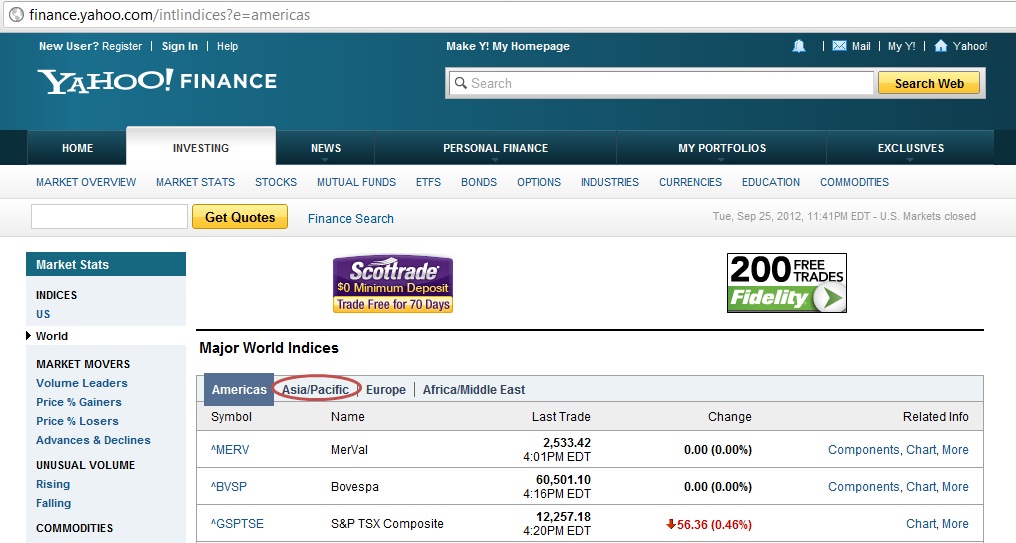Open the Help link
Screen dimensions: 1016x543
[x=227, y=46]
